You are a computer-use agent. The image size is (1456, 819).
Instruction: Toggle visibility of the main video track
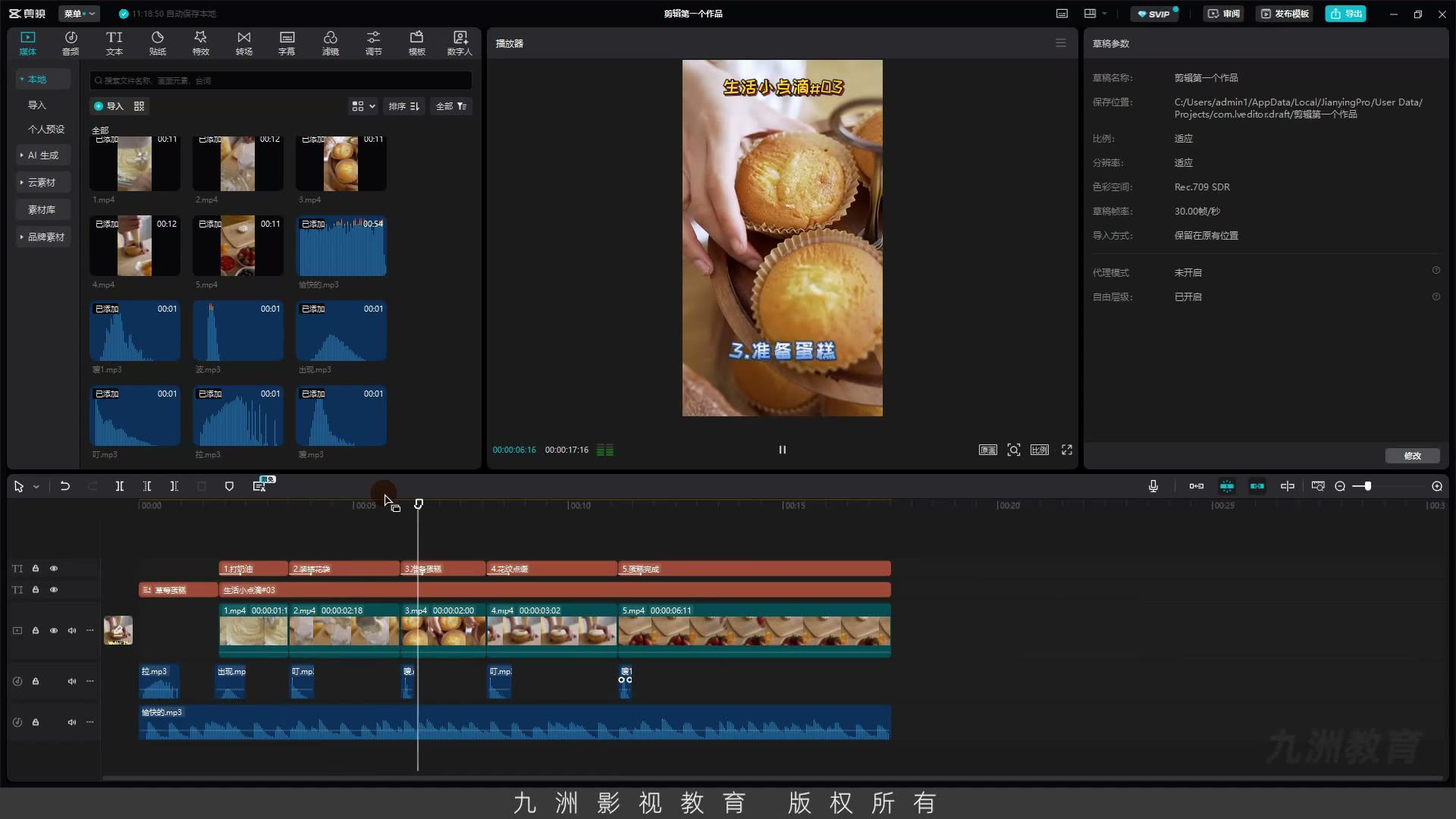coord(54,630)
